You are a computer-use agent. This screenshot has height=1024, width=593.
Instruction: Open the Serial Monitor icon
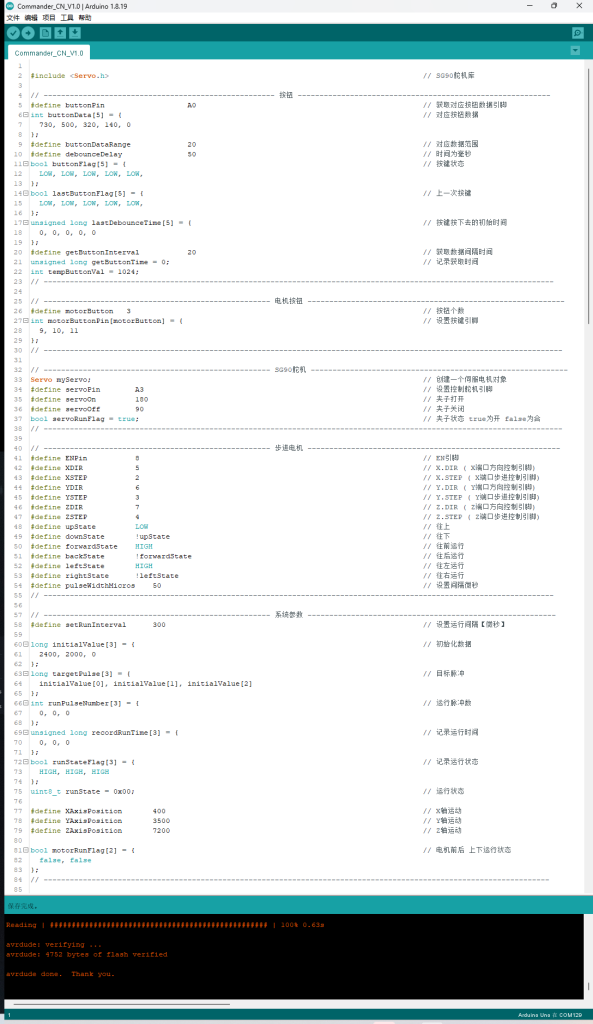pos(577,33)
